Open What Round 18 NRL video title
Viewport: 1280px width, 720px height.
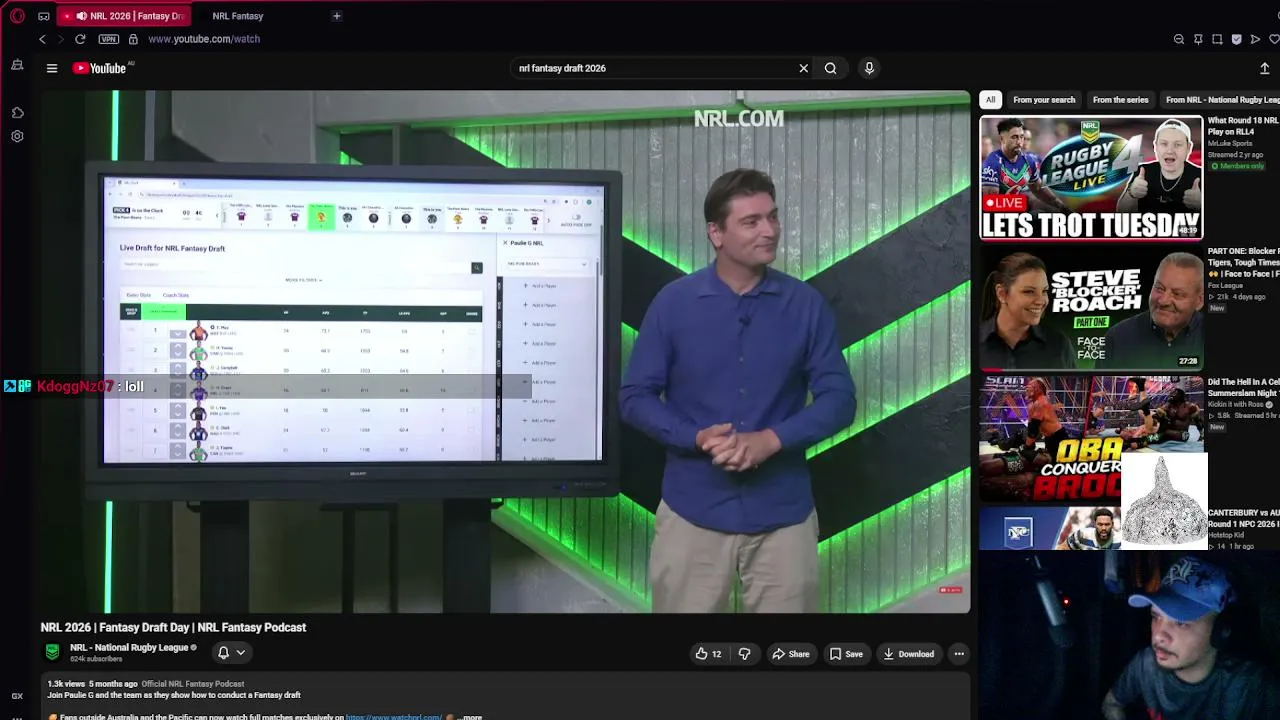point(1243,126)
